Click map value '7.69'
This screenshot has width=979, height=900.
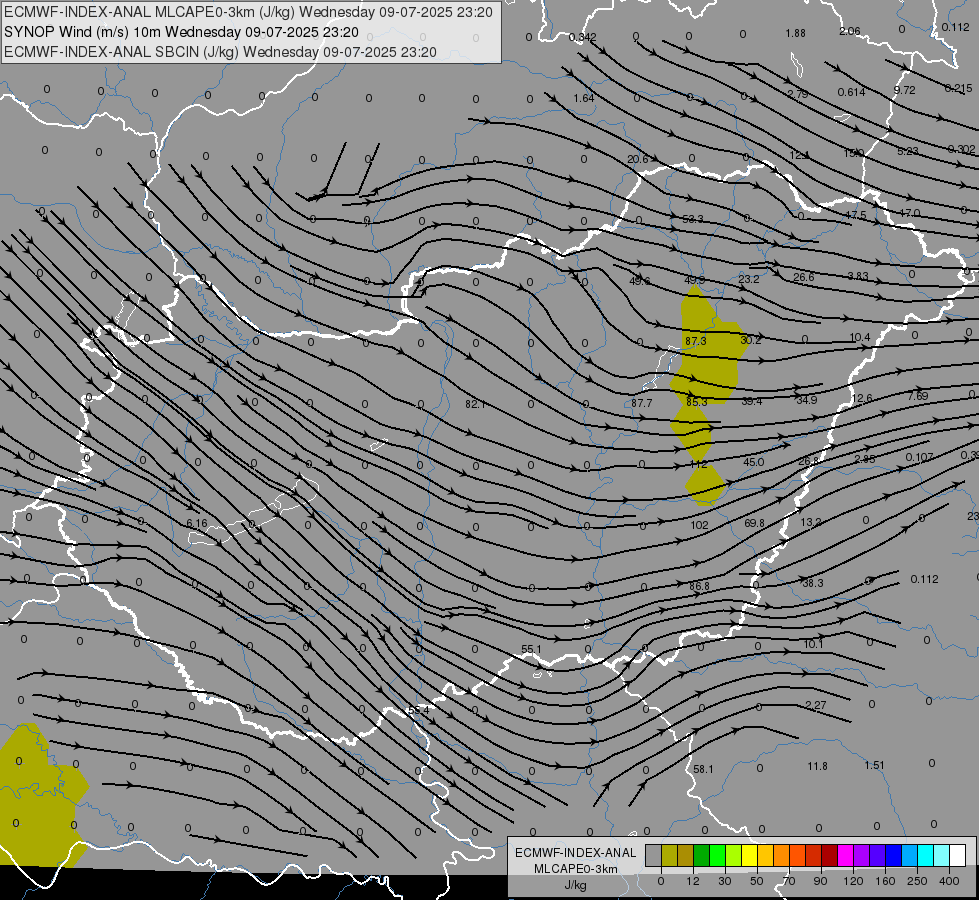point(918,396)
